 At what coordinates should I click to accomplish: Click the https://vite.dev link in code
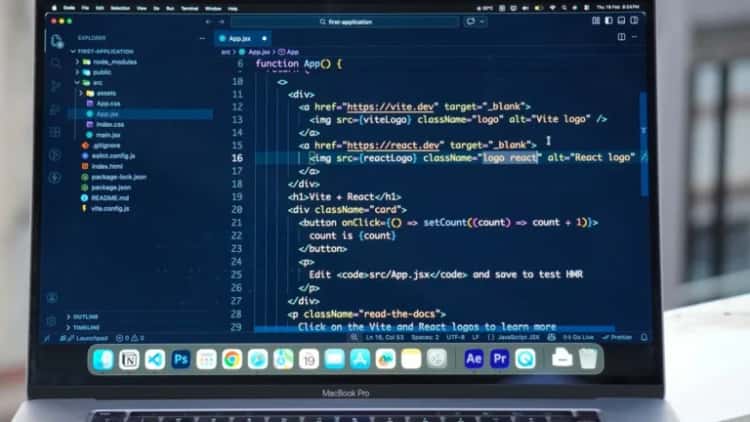(390, 107)
